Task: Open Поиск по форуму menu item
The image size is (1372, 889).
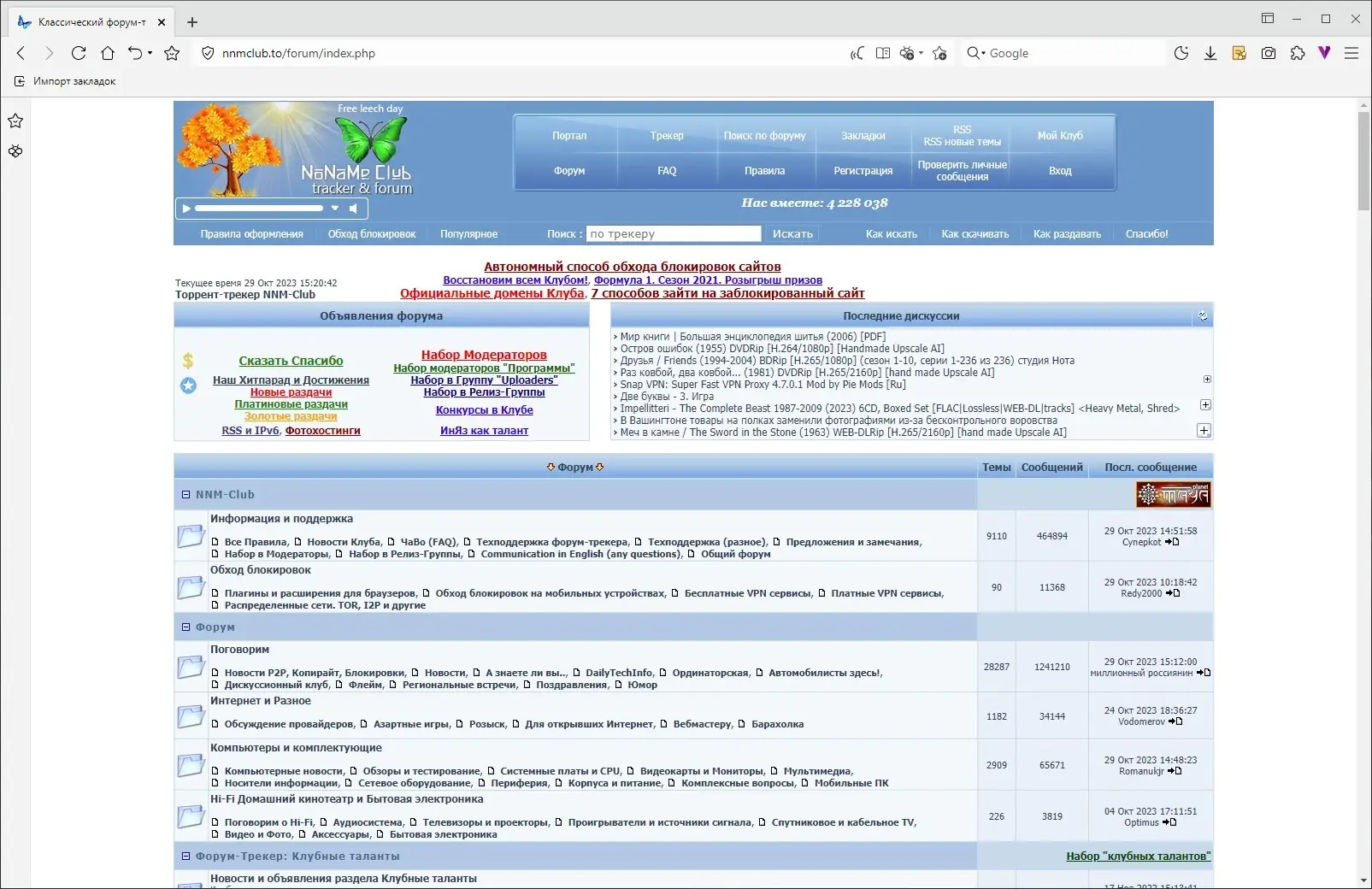Action: click(764, 136)
